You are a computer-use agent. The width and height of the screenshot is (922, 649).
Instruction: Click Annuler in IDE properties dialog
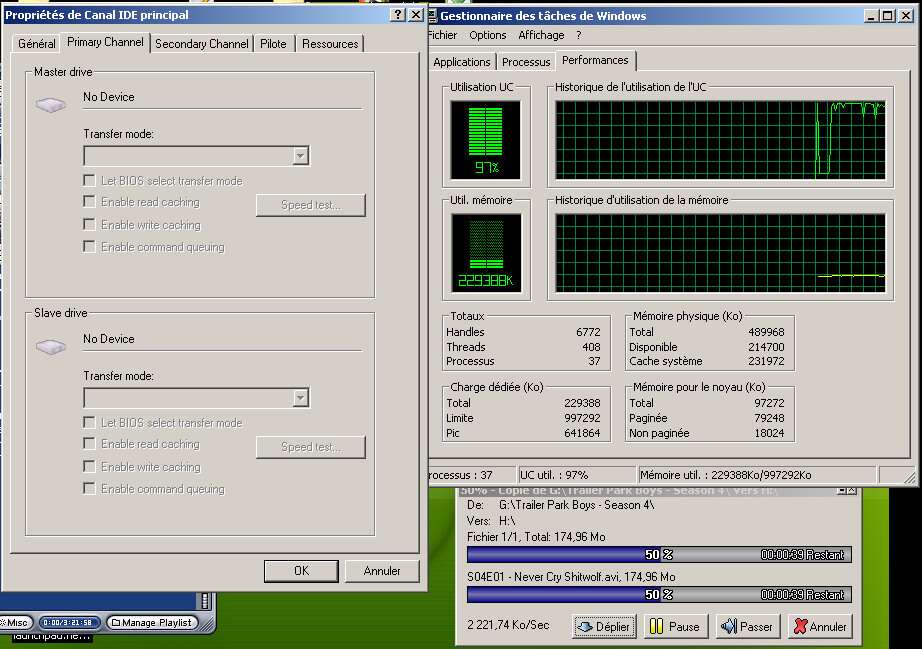coord(382,571)
